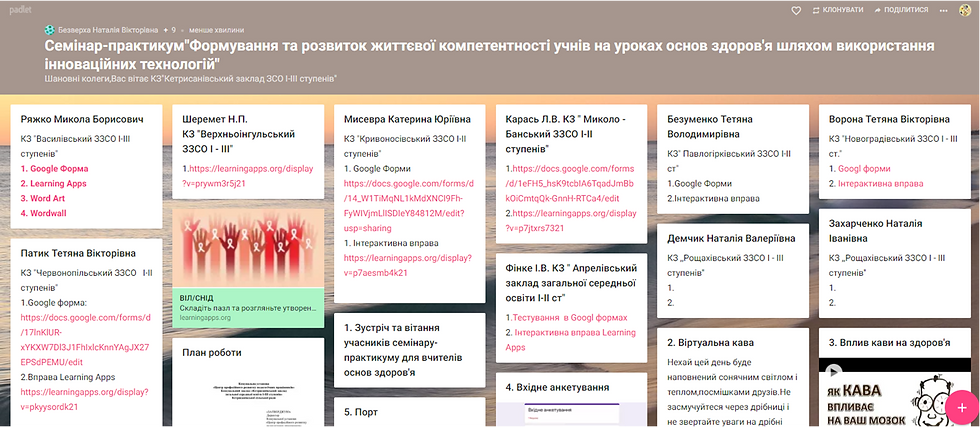The image size is (980, 427).
Task: Play the coffee video
Action: (x=832, y=372)
